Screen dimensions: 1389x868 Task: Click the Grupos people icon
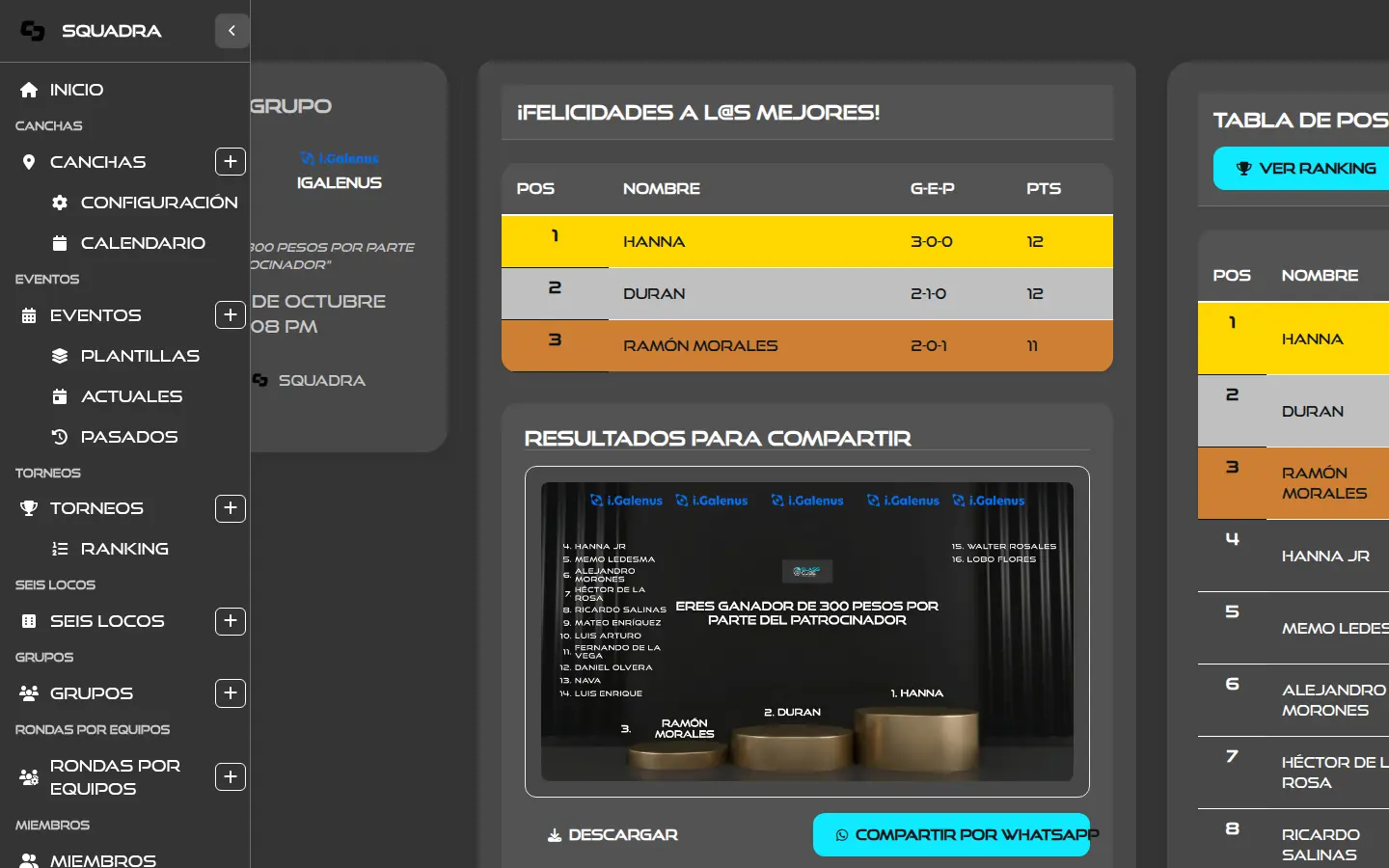click(x=29, y=693)
